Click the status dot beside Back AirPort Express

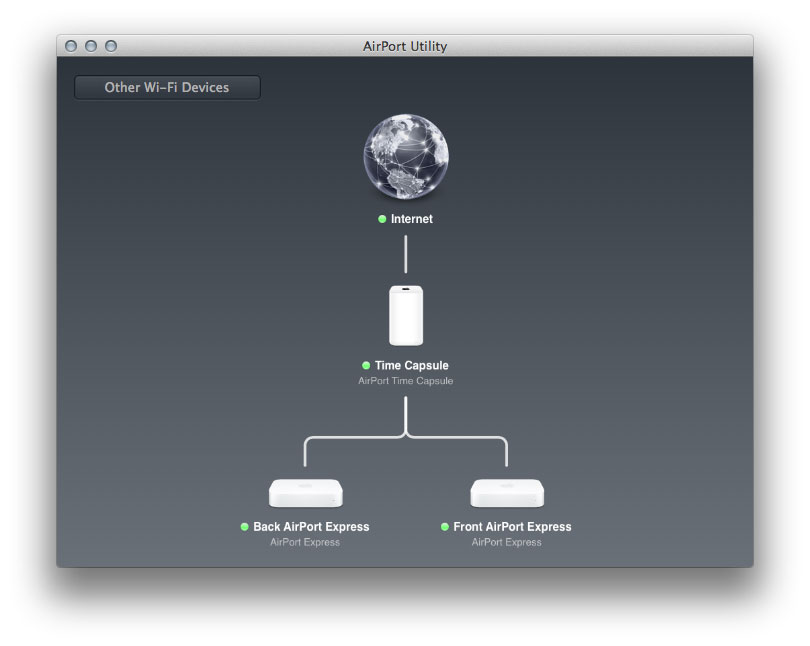coord(245,527)
